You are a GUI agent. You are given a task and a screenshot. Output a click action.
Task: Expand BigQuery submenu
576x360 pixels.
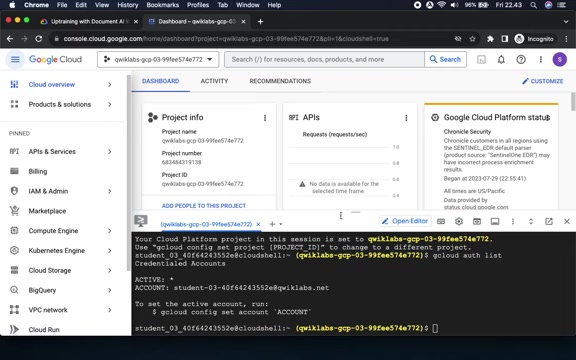(x=109, y=290)
